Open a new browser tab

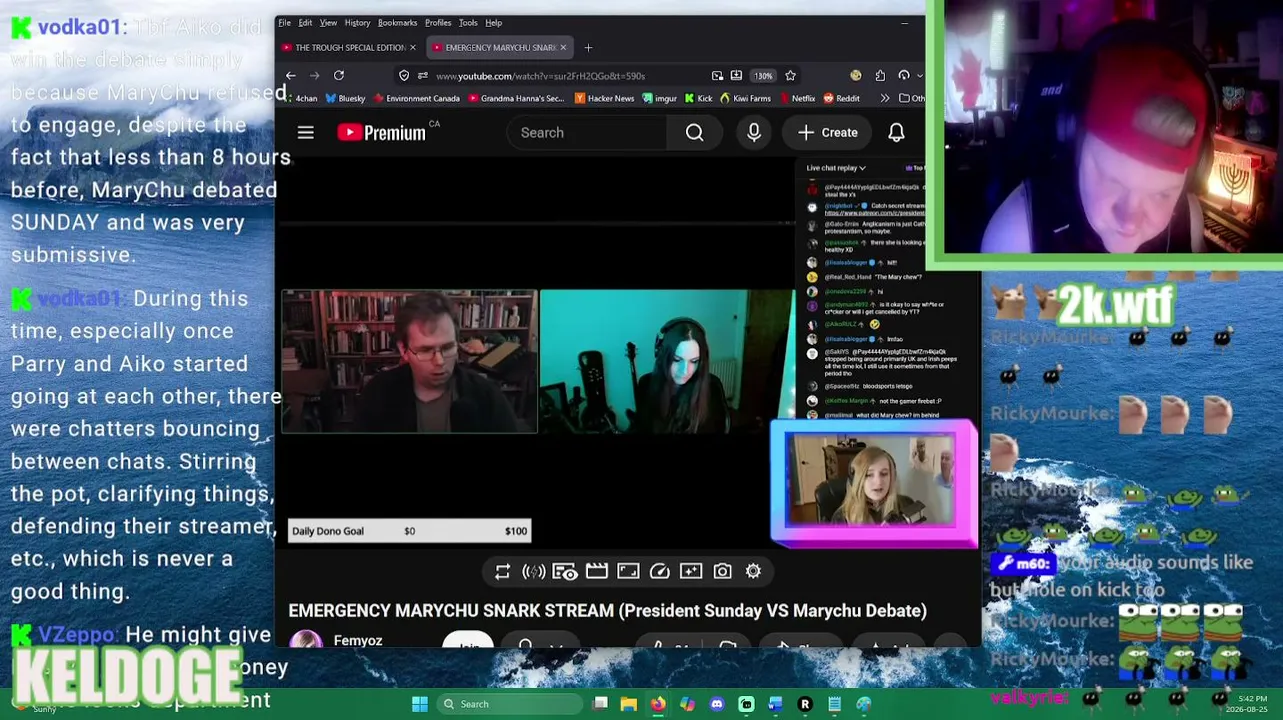pyautogui.click(x=588, y=48)
